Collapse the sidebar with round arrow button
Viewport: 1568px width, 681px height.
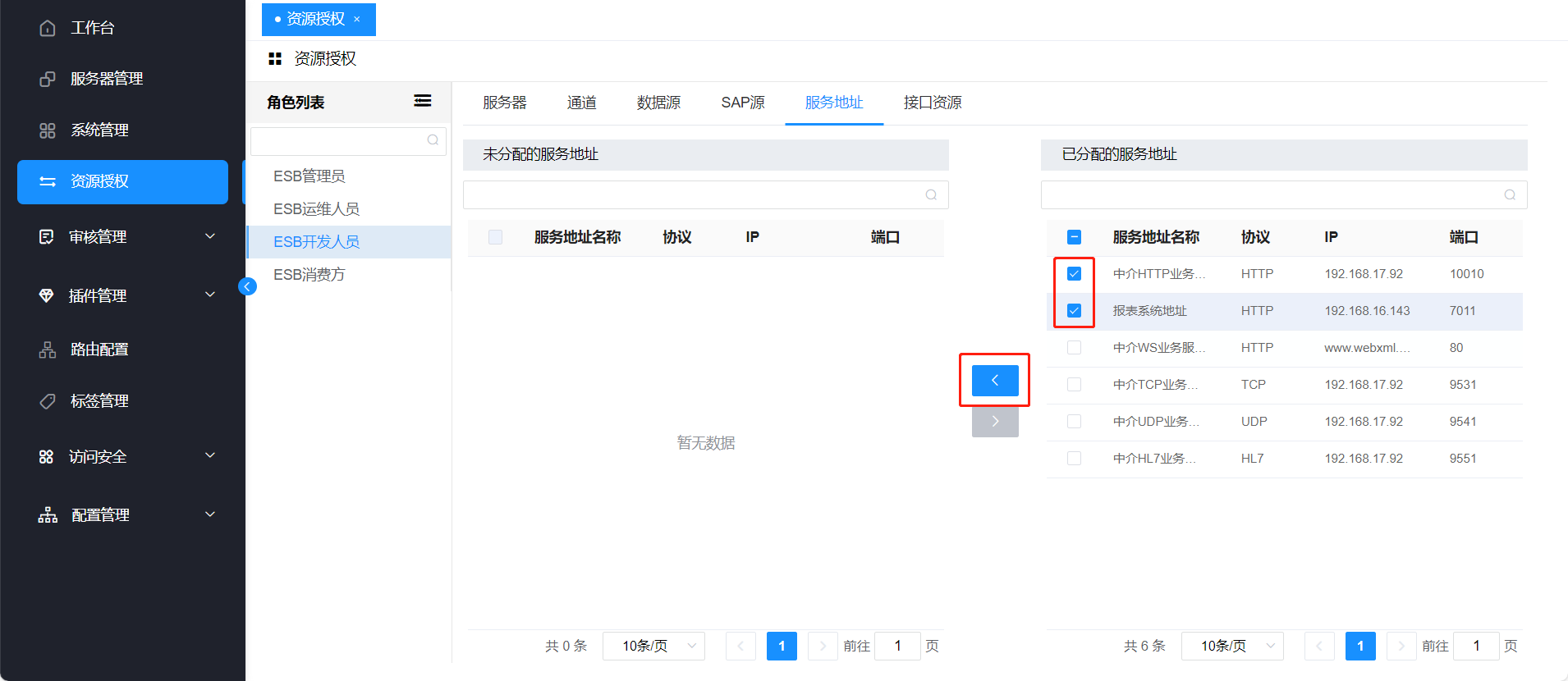(x=247, y=286)
